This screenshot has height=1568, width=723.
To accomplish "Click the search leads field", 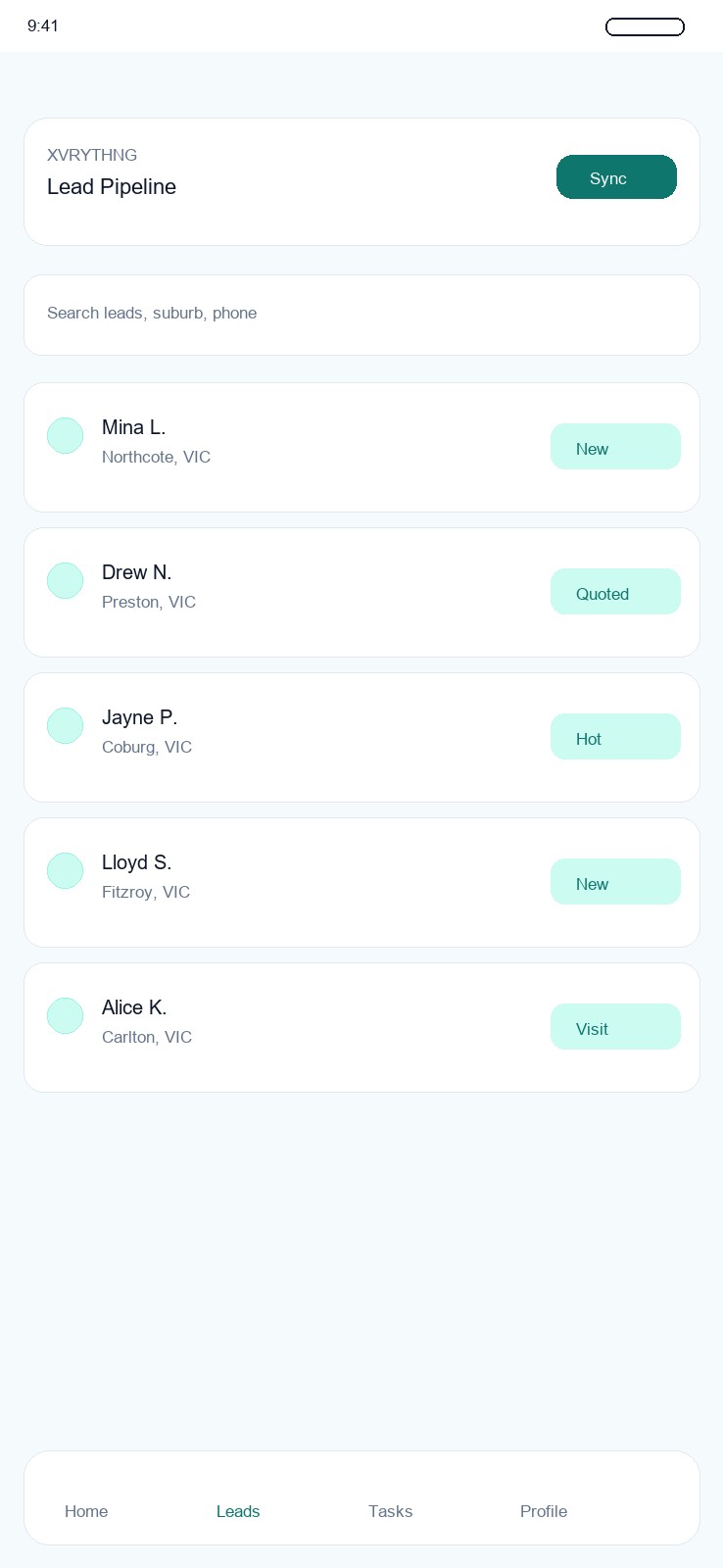I will pyautogui.click(x=361, y=314).
